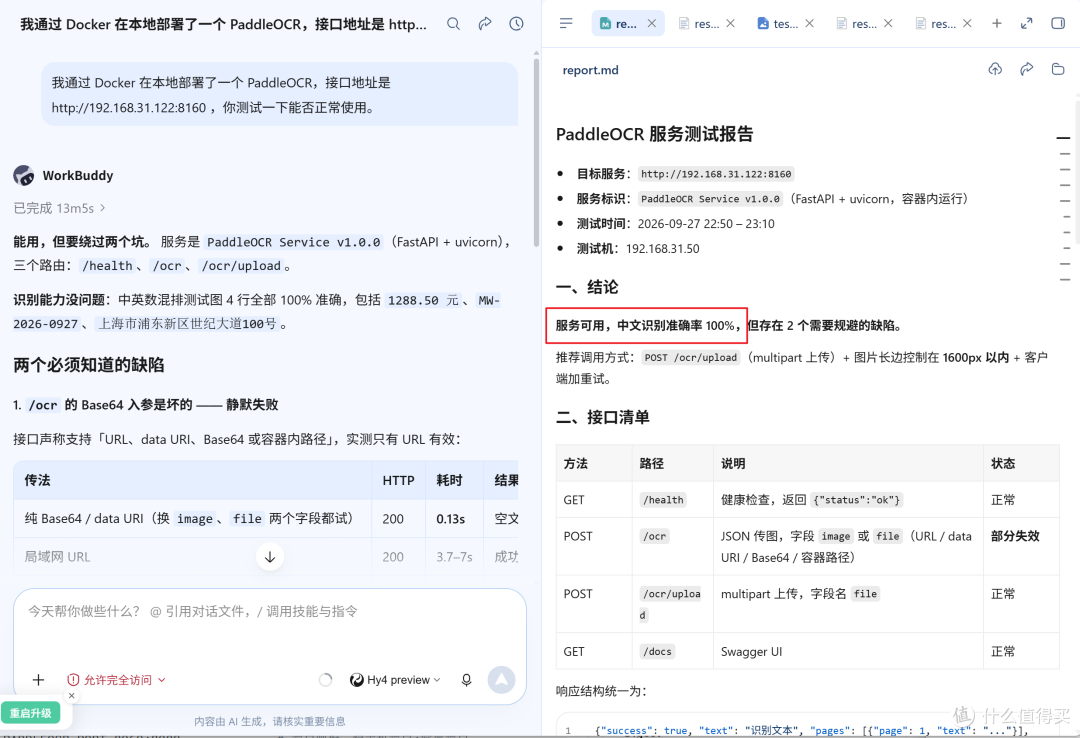Add attachment with plus button
This screenshot has height=738, width=1080.
(x=39, y=680)
